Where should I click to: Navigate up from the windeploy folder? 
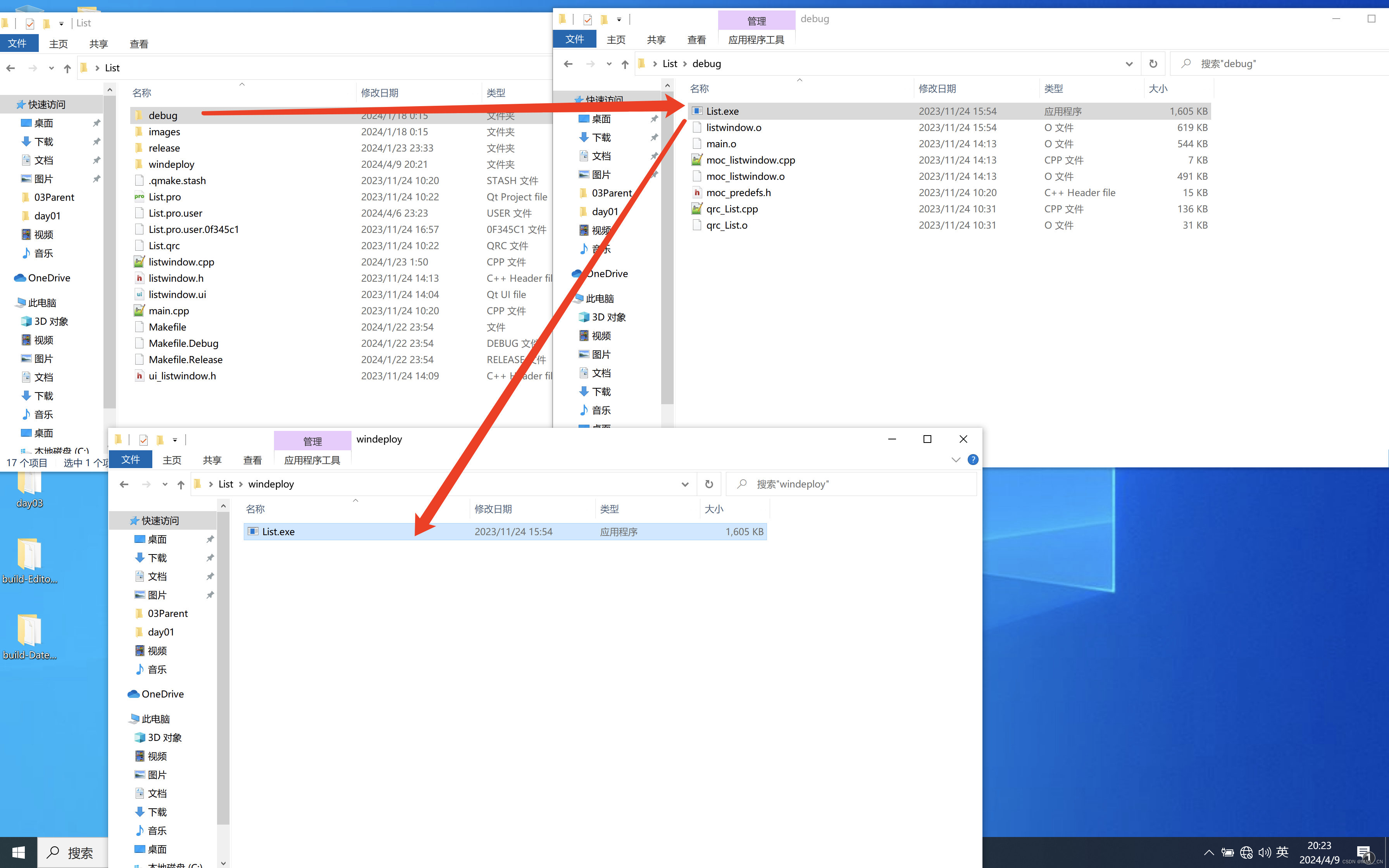[x=180, y=484]
